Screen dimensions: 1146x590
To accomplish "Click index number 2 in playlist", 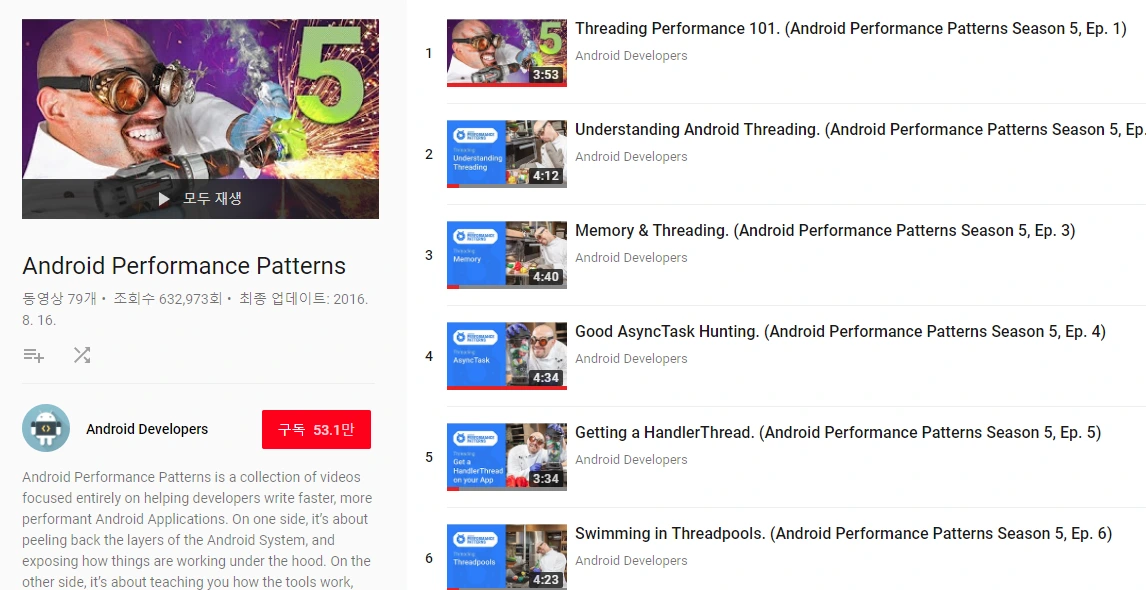I will [428, 154].
